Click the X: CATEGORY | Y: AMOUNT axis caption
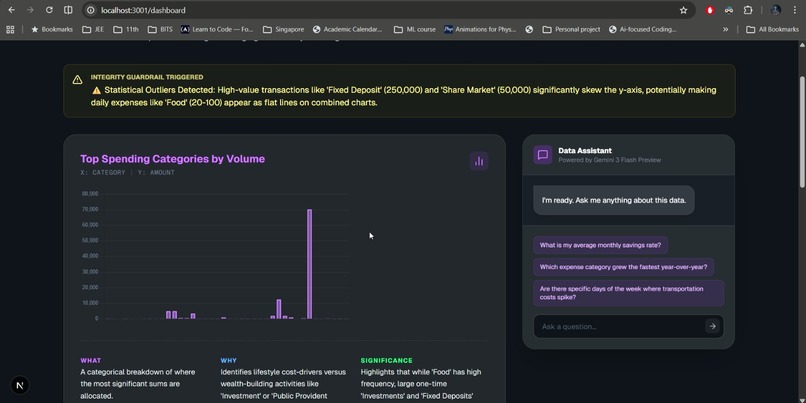 [127, 173]
